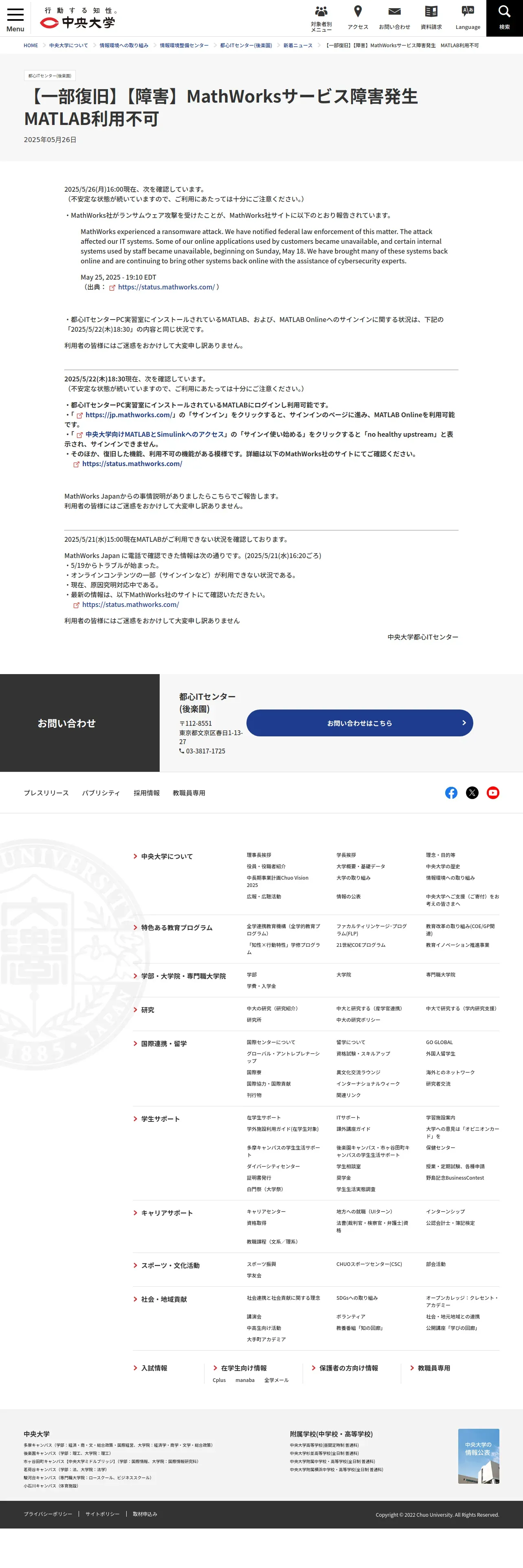The image size is (523, 1568).
Task: Open 大学院 sitemap link
Action: coord(343,975)
